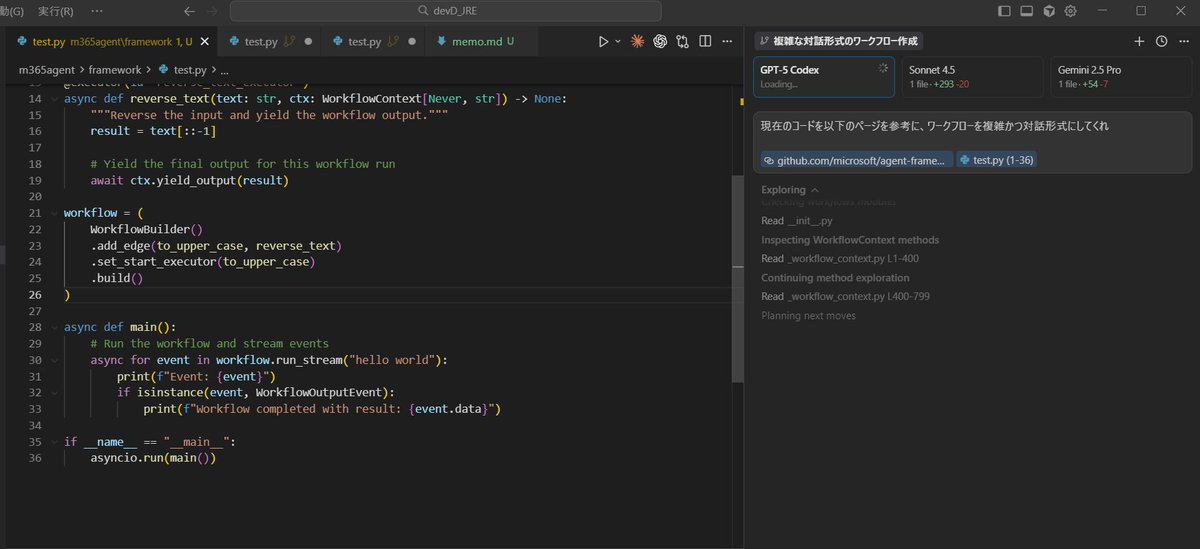
Task: Click the '.build()' code line
Action: coord(117,278)
